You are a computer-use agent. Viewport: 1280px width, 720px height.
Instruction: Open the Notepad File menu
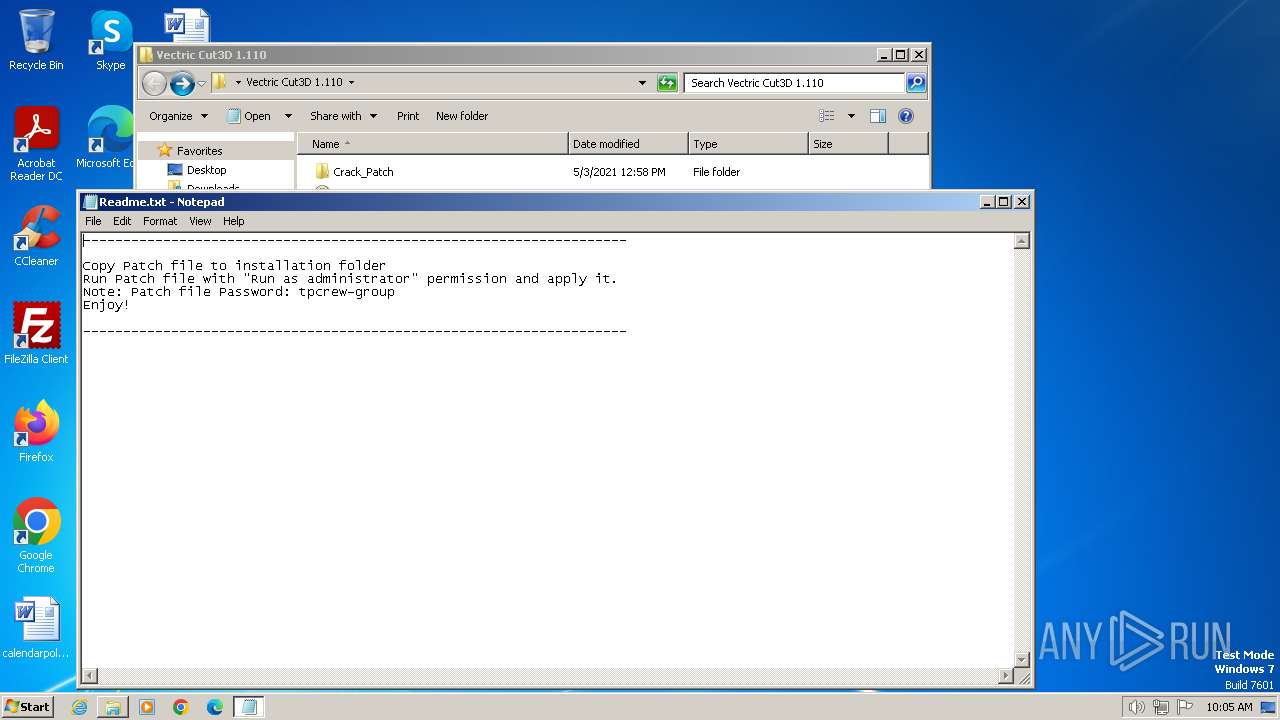[x=93, y=221]
